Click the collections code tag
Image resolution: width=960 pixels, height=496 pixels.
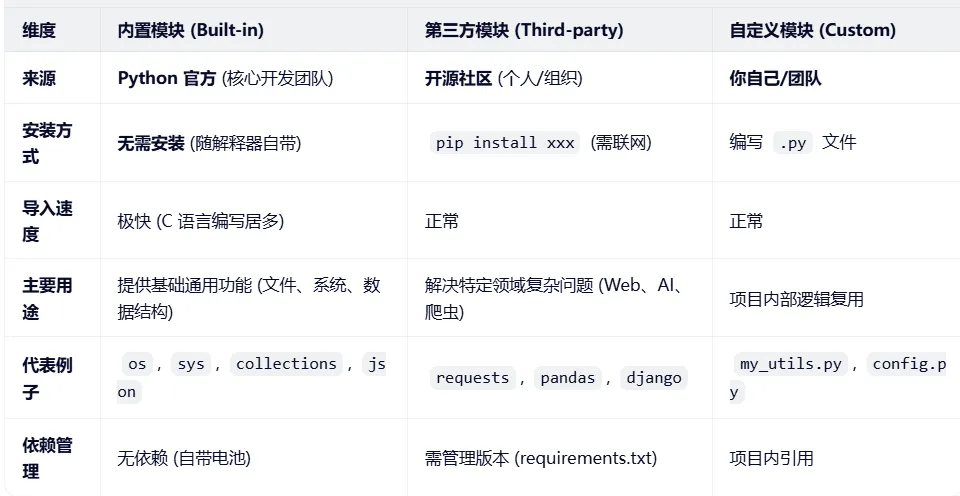(286, 364)
